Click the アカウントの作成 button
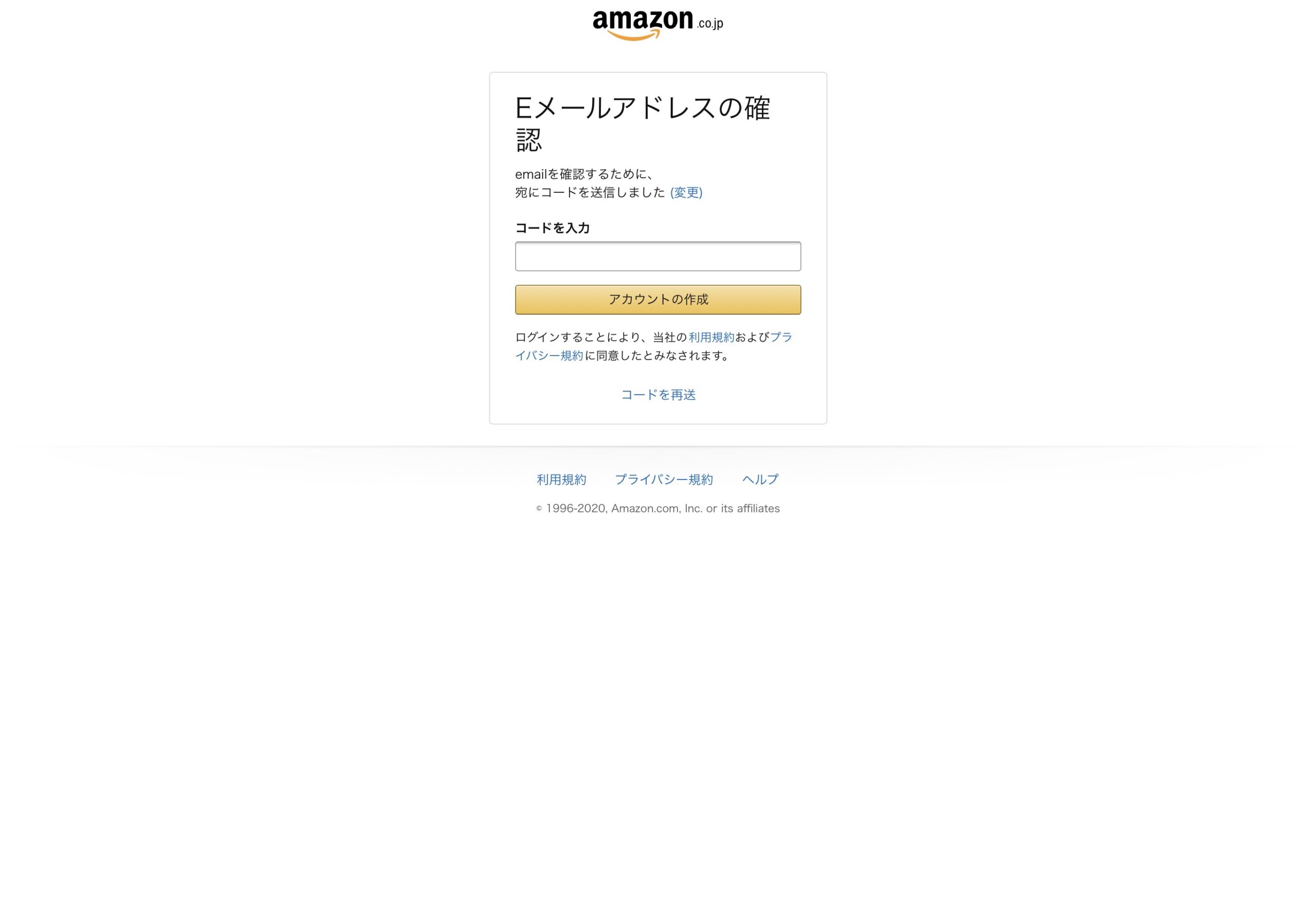Image resolution: width=1316 pixels, height=917 pixels. [x=658, y=300]
